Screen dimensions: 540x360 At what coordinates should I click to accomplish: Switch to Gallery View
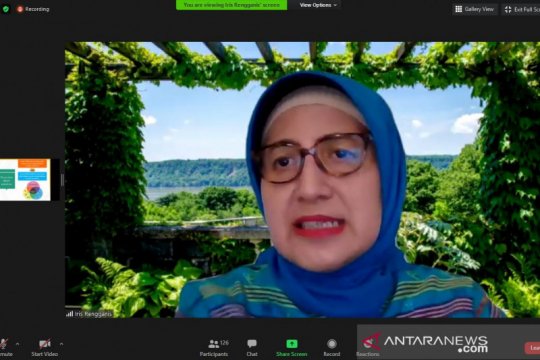[x=475, y=9]
